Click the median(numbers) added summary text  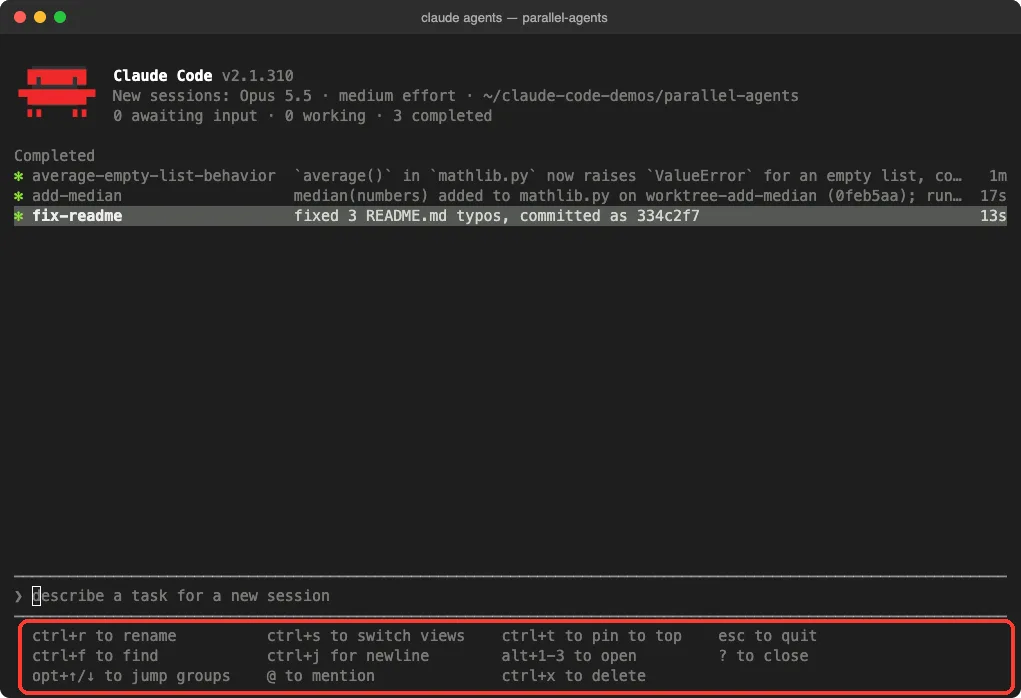point(628,196)
